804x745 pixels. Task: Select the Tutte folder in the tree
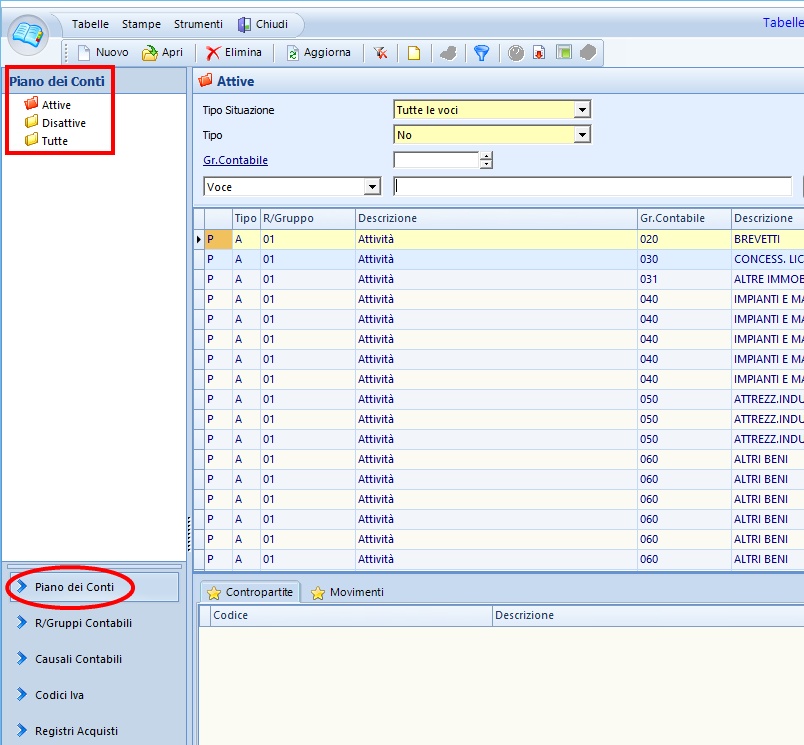point(55,141)
